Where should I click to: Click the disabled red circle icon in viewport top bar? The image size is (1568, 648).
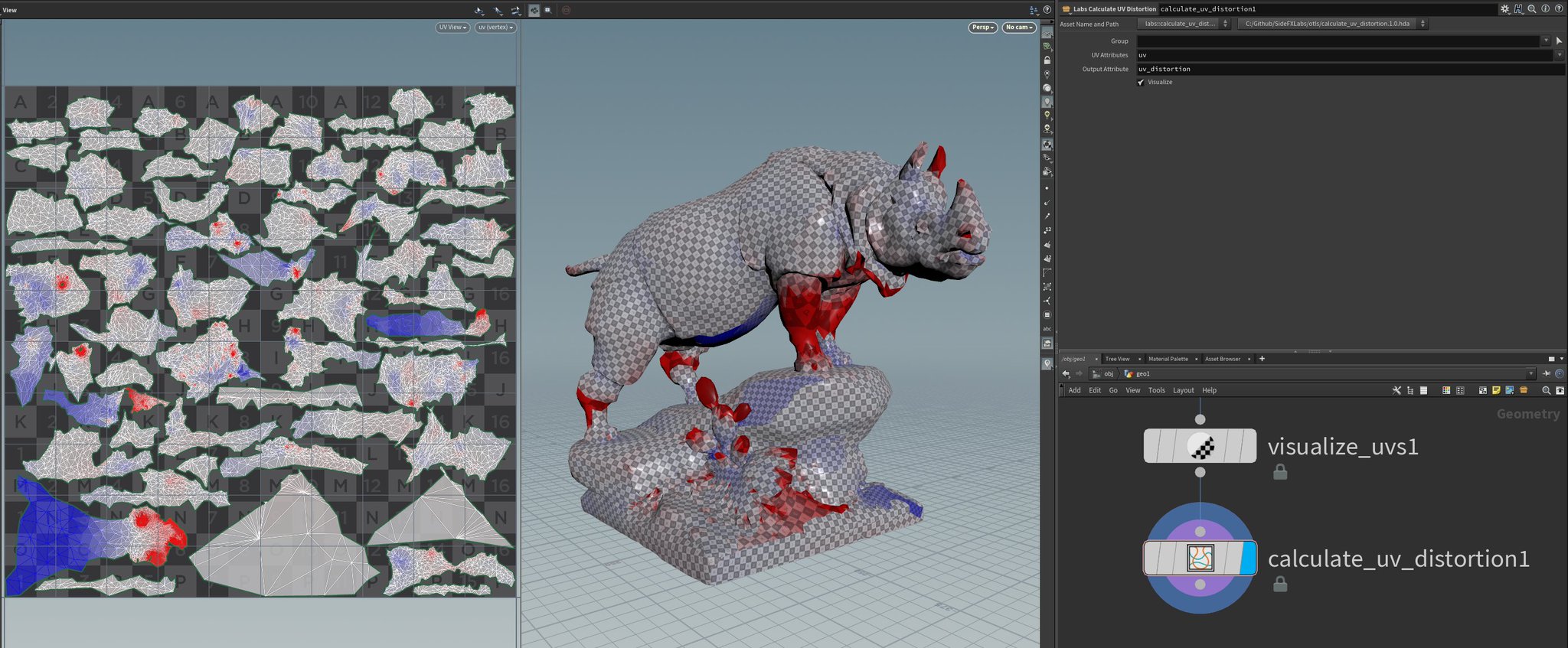tap(566, 10)
